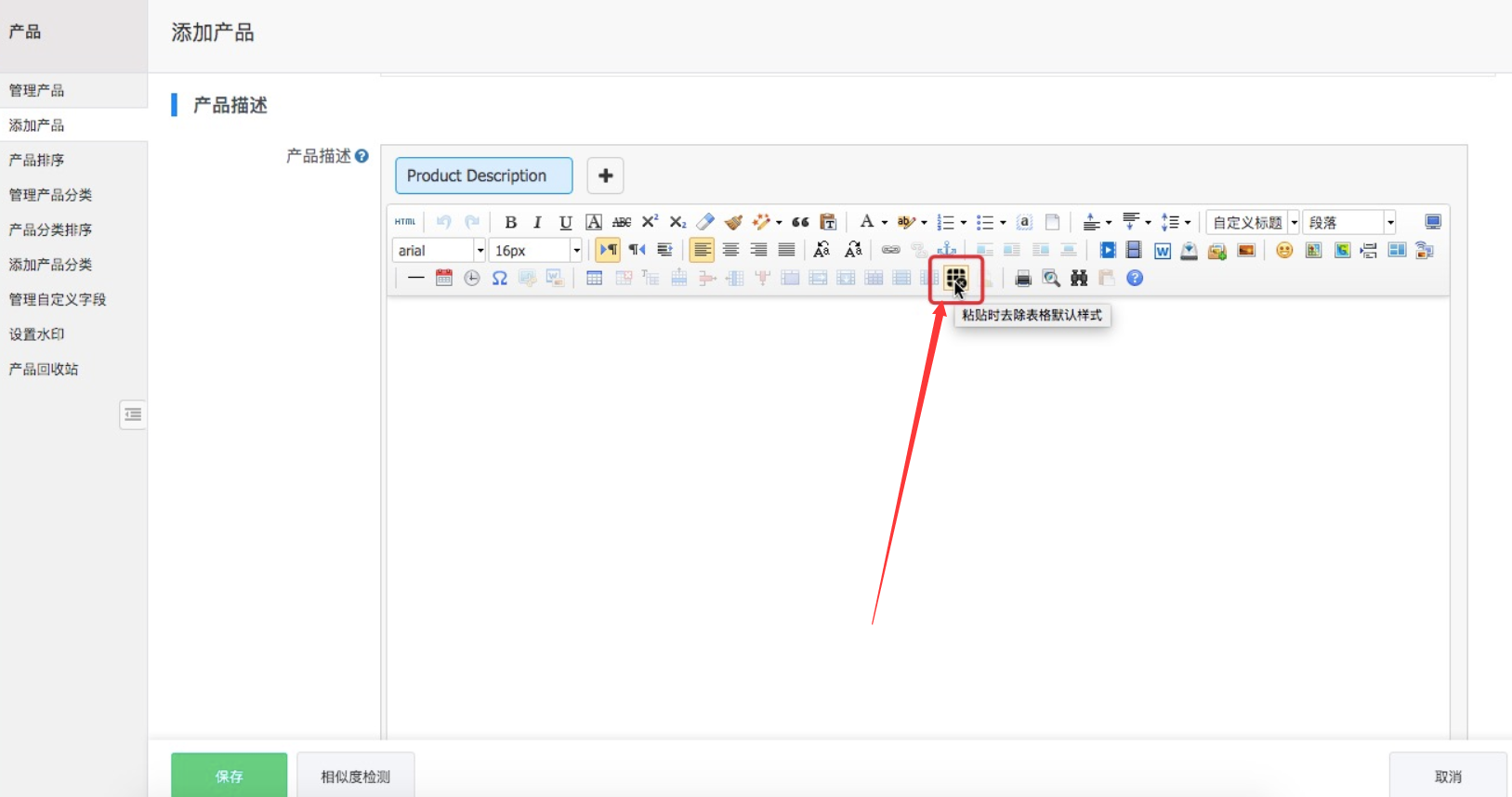Click inside the product description editing area
1512x797 pixels.
pos(917,511)
